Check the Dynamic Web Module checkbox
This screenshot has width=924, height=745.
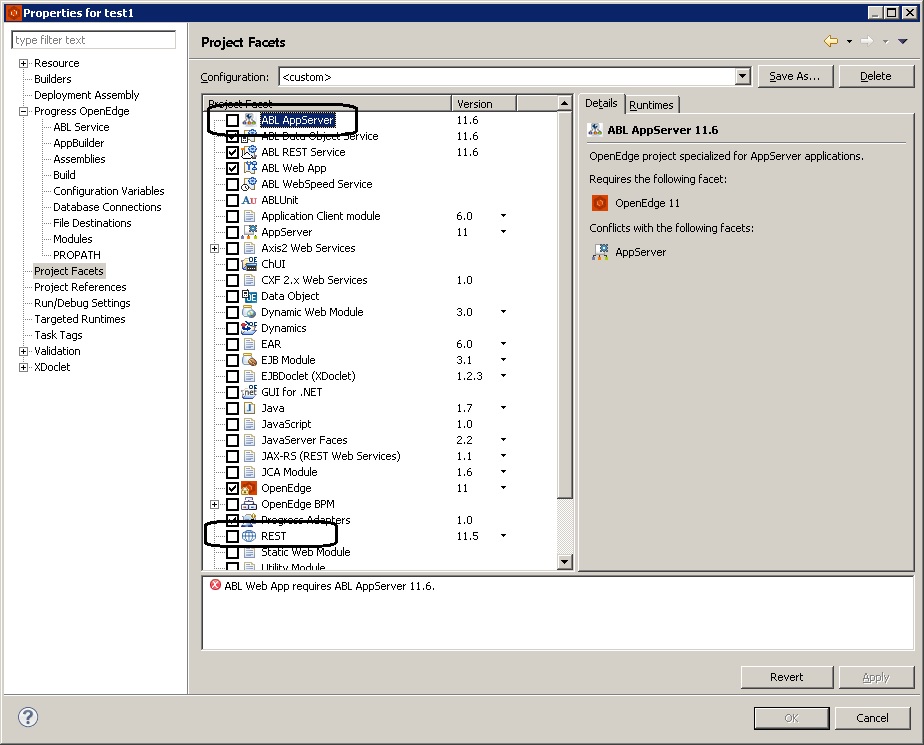233,312
